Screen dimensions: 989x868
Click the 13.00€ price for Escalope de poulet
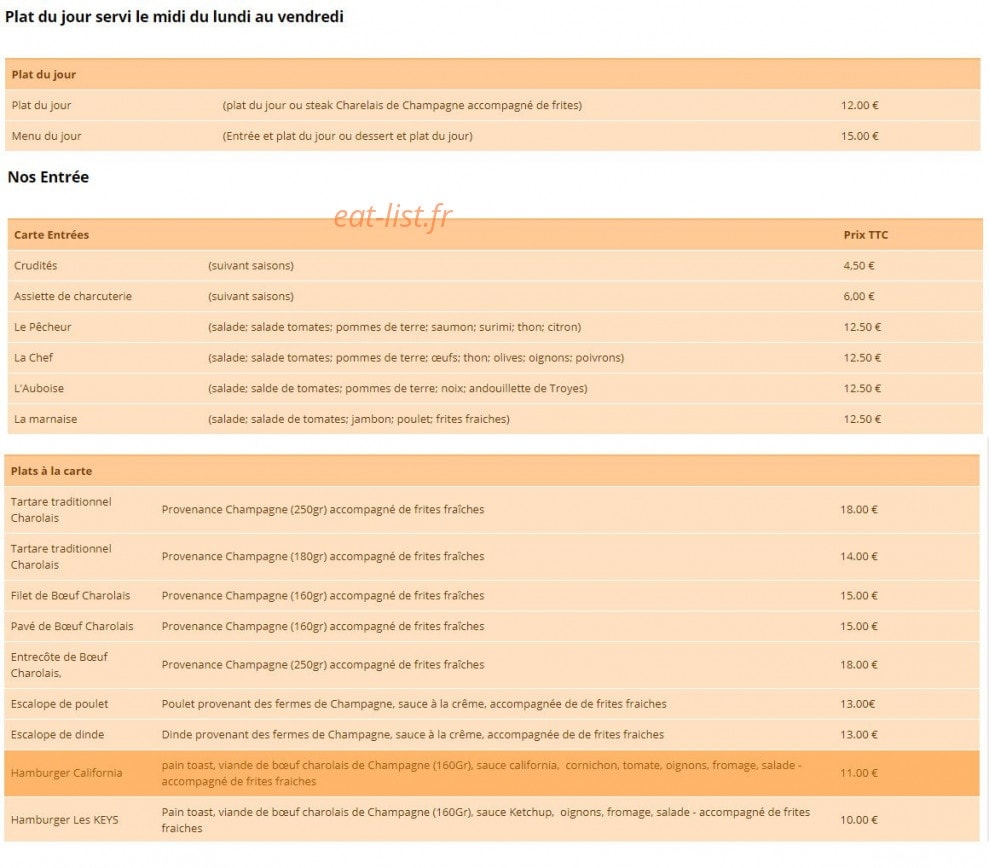pyautogui.click(x=857, y=704)
